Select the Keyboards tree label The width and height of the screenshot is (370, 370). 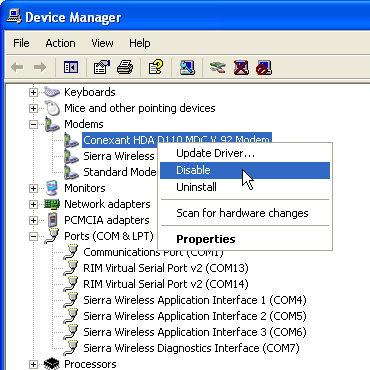tap(90, 92)
